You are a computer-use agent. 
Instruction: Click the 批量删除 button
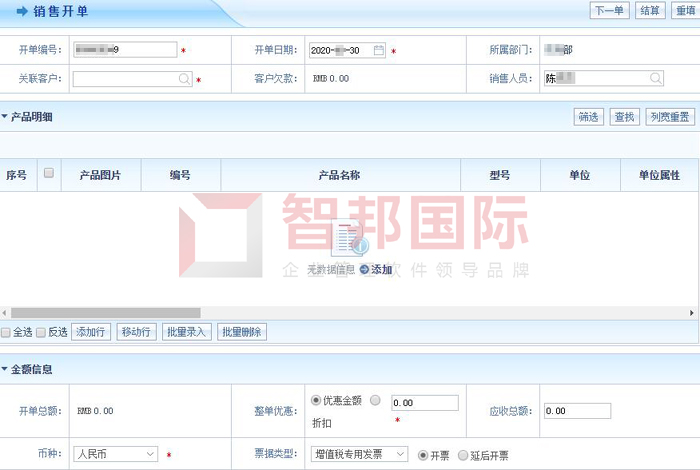242,332
